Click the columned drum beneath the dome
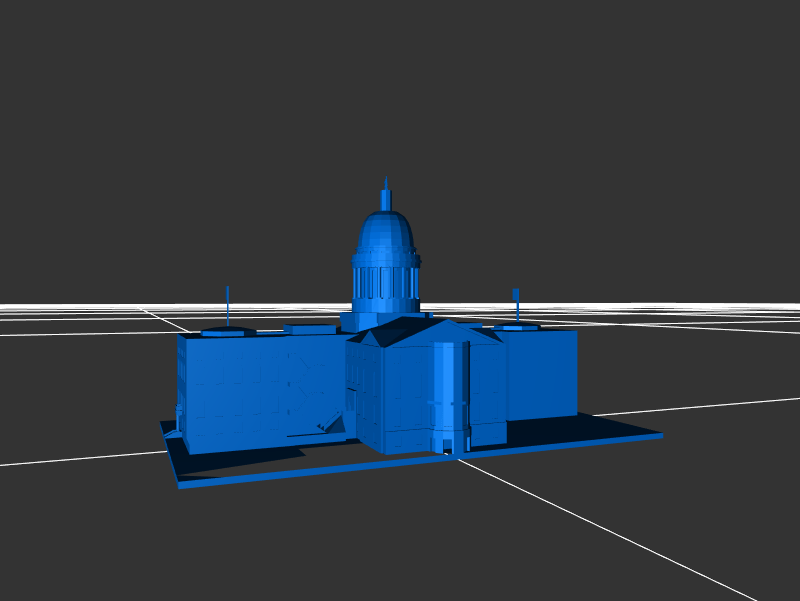 click(x=385, y=281)
